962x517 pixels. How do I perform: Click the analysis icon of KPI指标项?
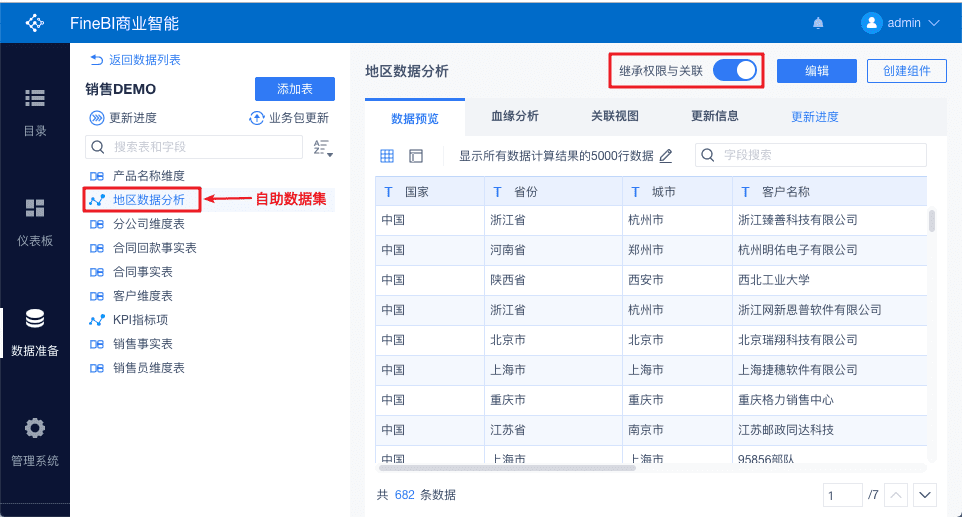coord(97,320)
